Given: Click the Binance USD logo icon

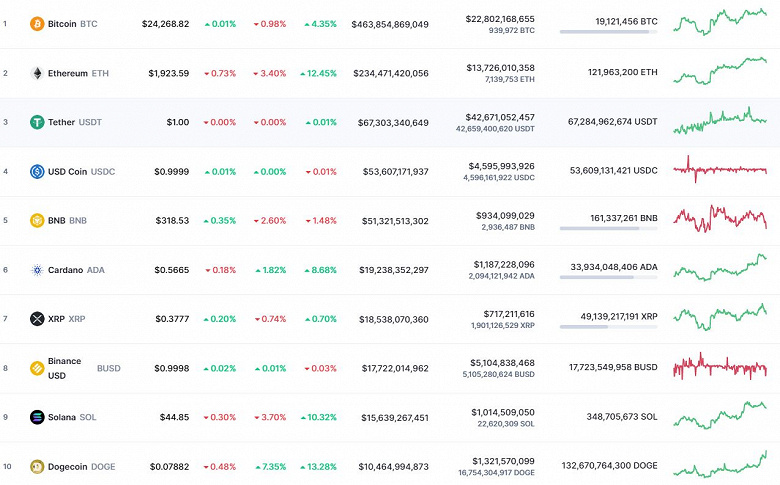Looking at the screenshot, I should click(x=37, y=368).
